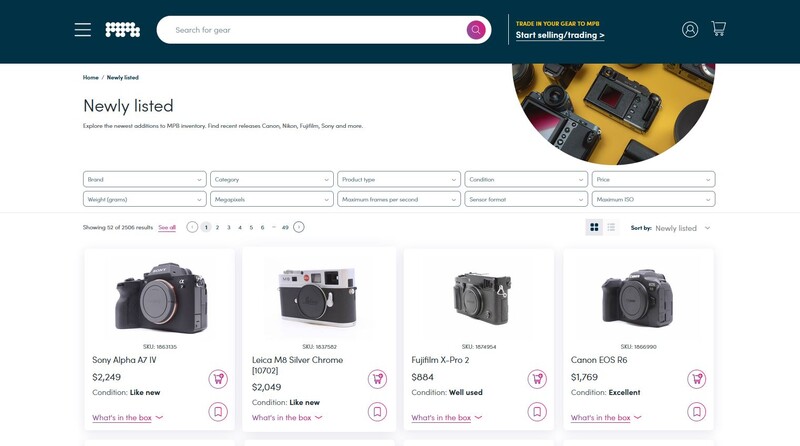The height and width of the screenshot is (446, 800).
Task: Go to results page 3
Action: (229, 227)
